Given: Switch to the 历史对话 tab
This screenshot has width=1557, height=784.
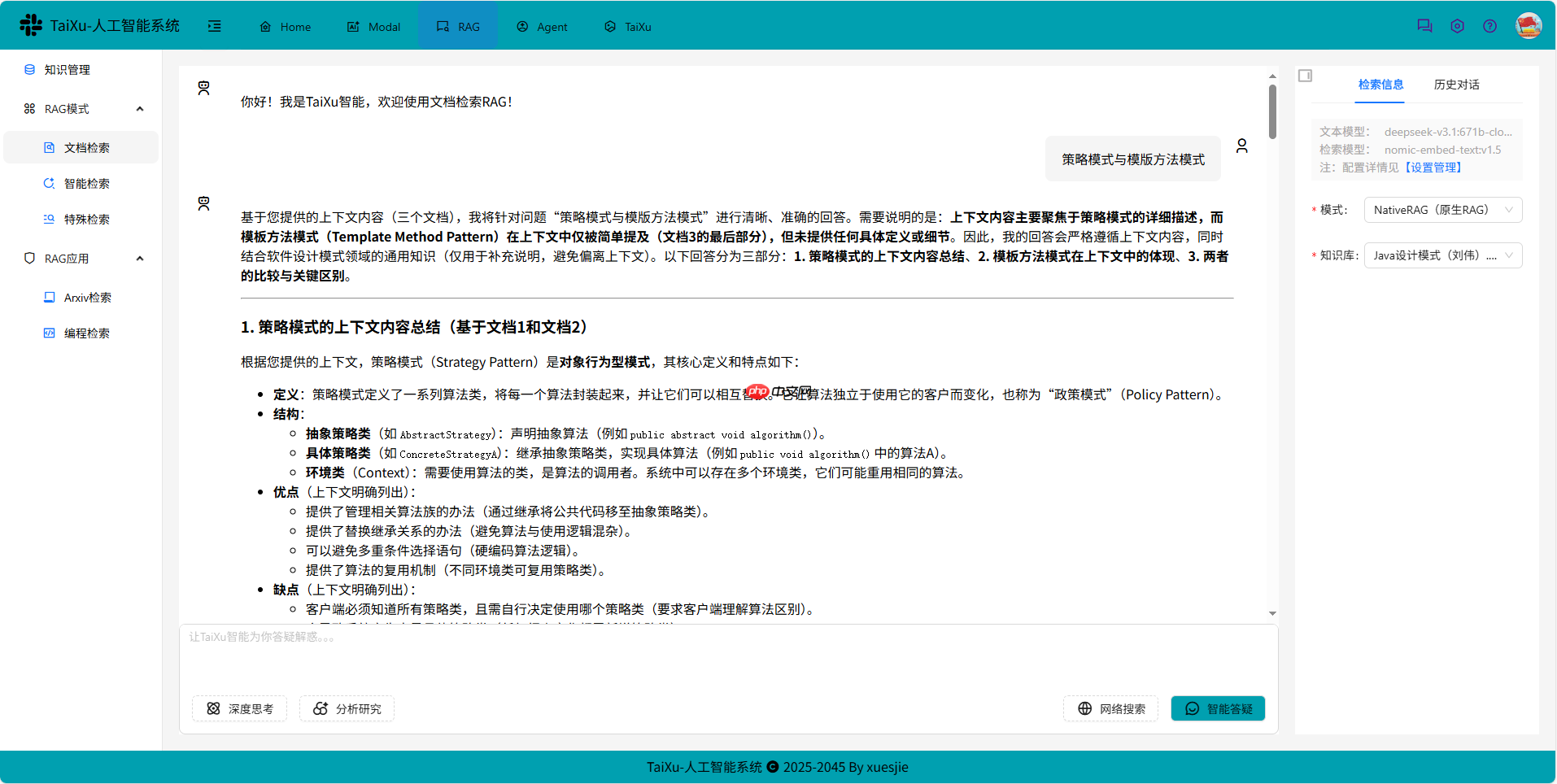Looking at the screenshot, I should (x=1456, y=85).
